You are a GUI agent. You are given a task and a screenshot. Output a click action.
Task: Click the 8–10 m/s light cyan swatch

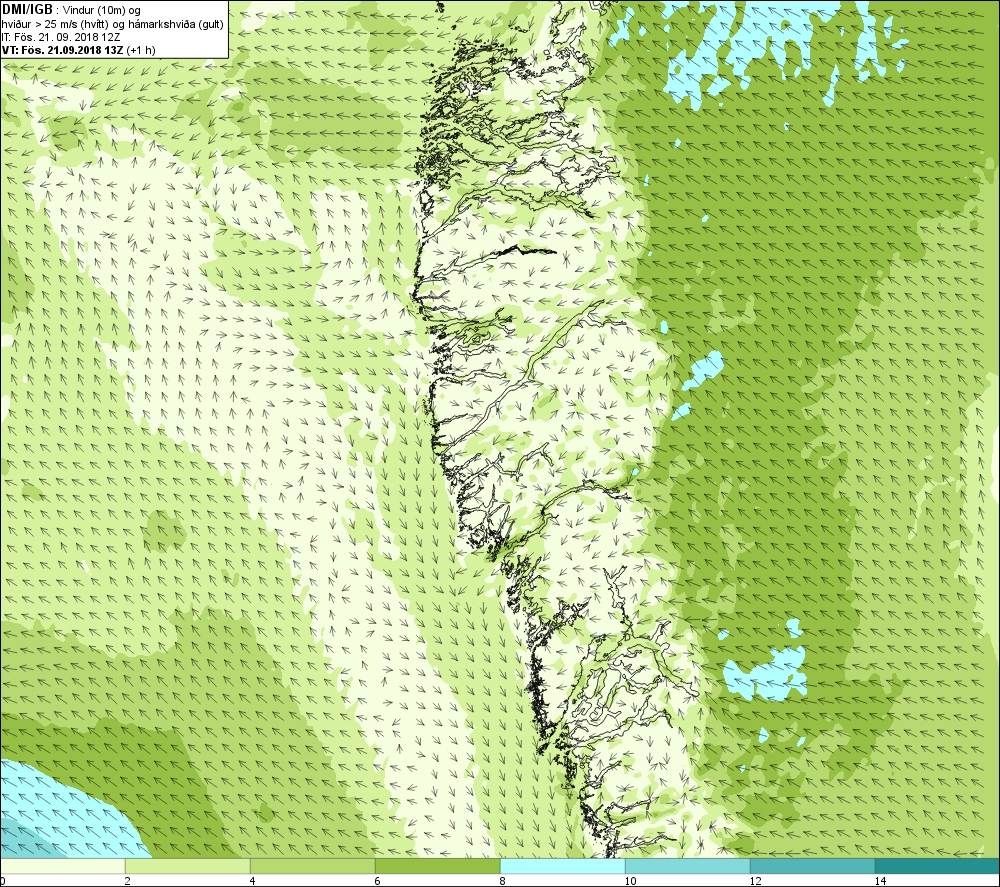tap(562, 866)
